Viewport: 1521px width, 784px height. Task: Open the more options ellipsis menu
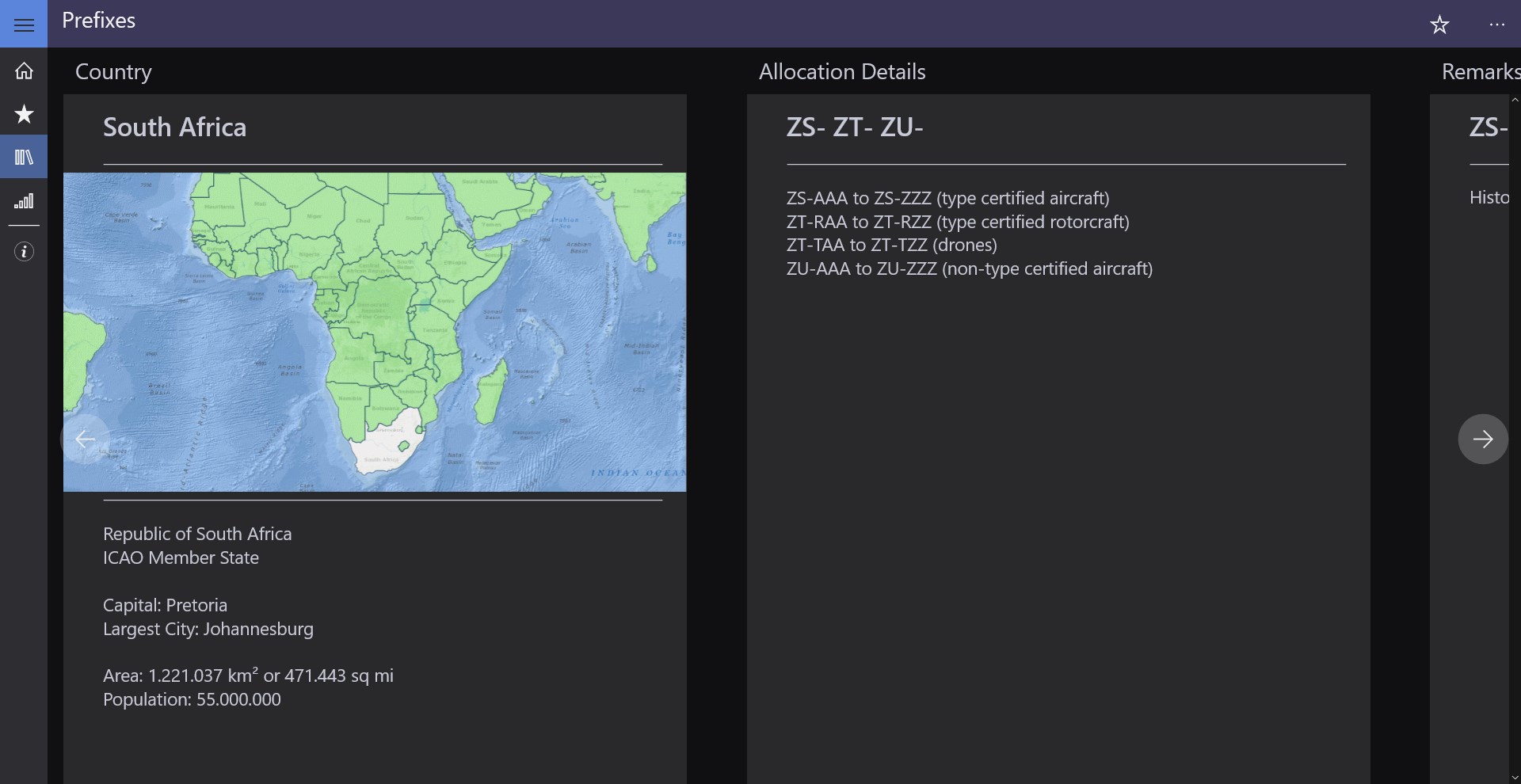point(1496,25)
